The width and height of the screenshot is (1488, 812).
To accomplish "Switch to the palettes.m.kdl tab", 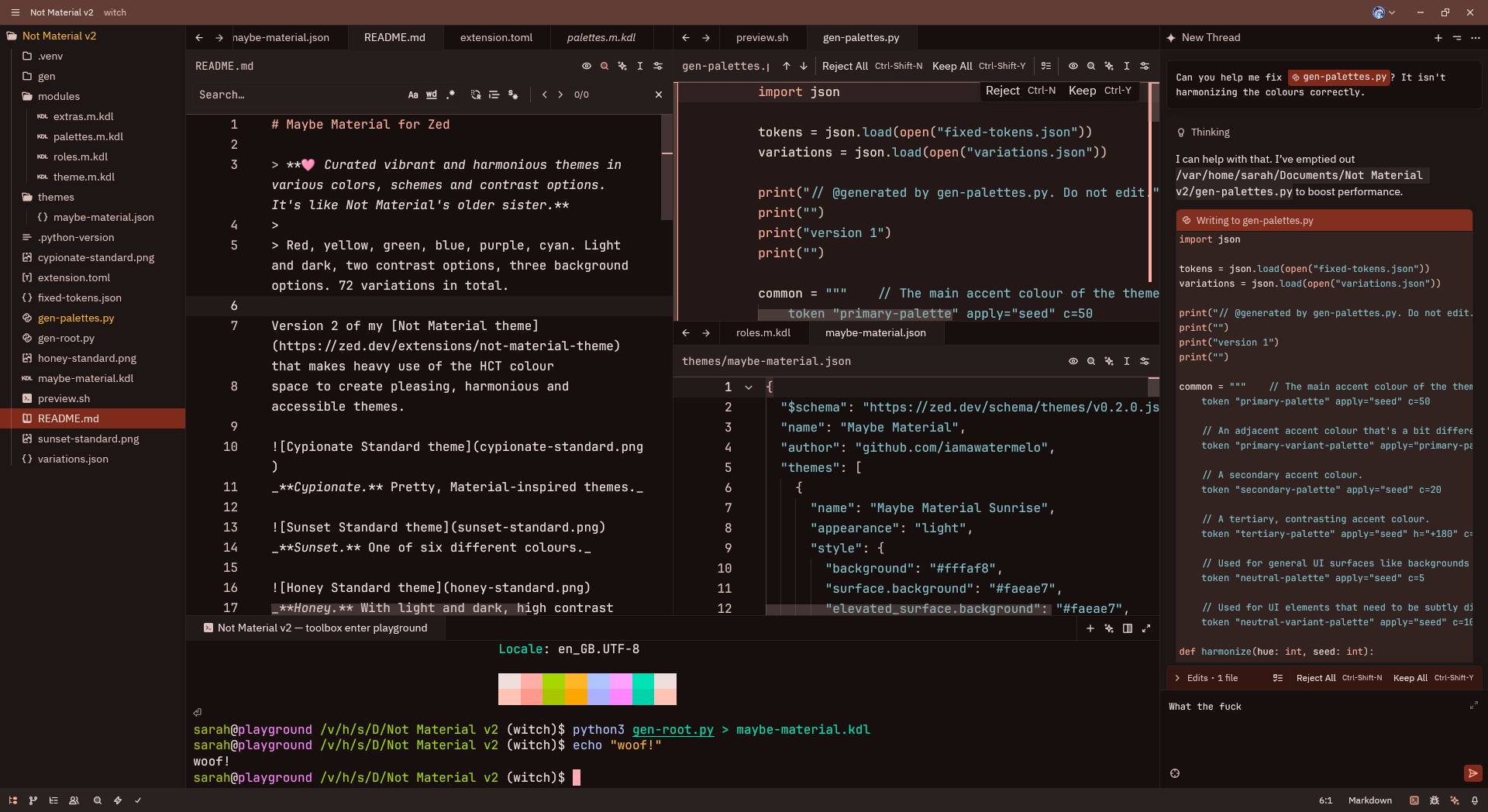I will click(601, 37).
